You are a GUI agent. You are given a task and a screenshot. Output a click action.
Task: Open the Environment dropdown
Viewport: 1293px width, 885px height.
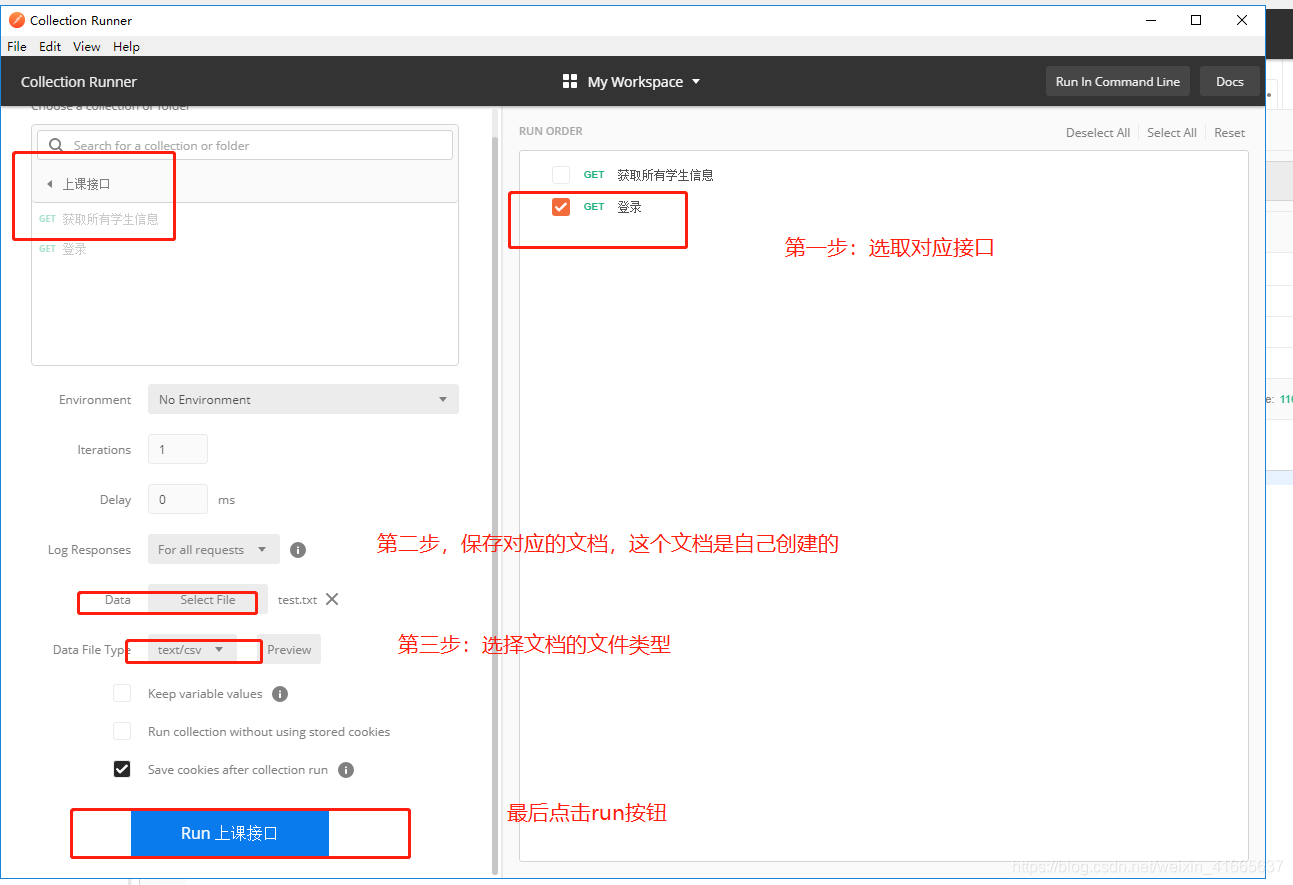click(303, 399)
